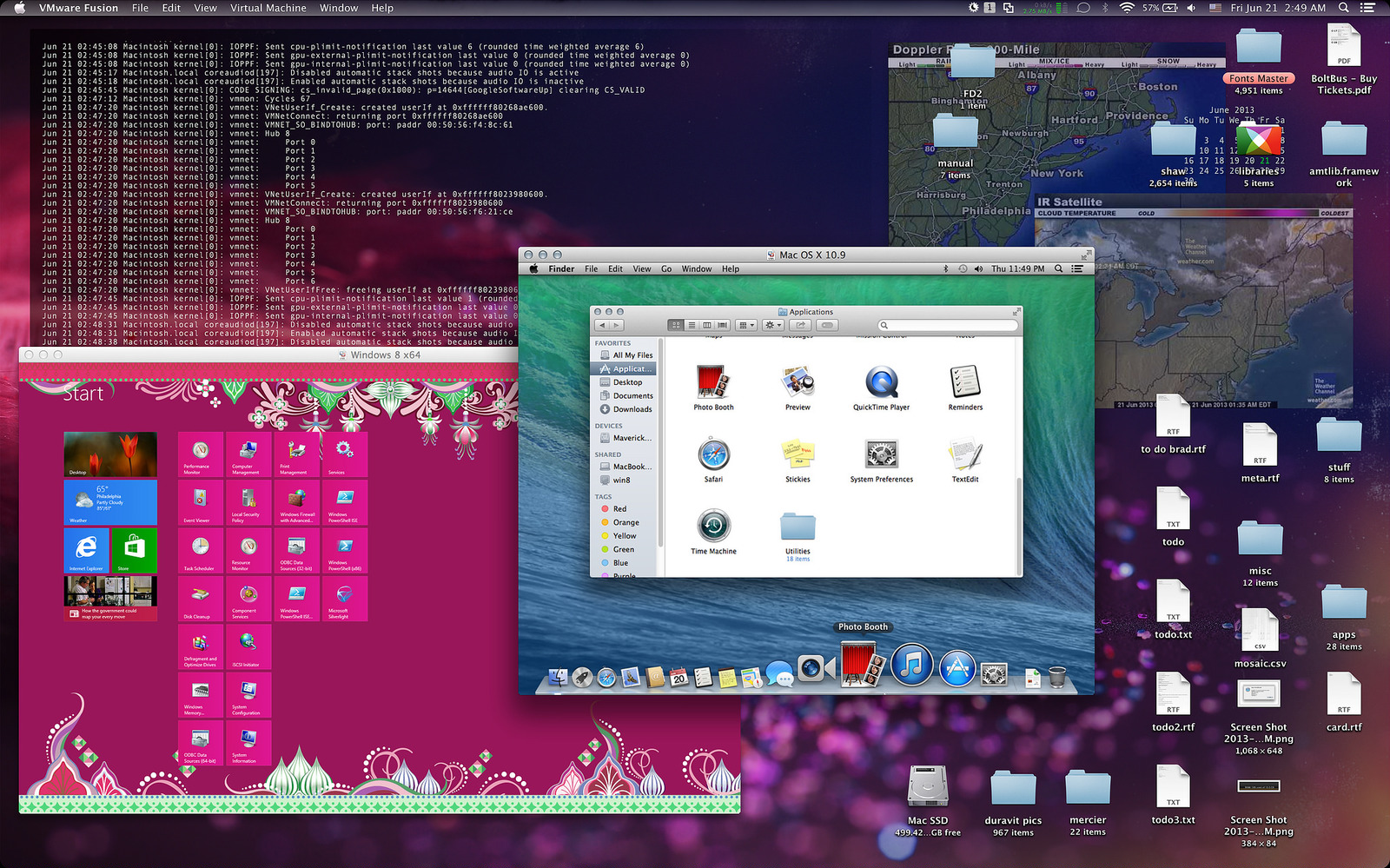The width and height of the screenshot is (1390, 868).
Task: Click the Wi-Fi icon in the host menu bar
Action: pos(1127,8)
